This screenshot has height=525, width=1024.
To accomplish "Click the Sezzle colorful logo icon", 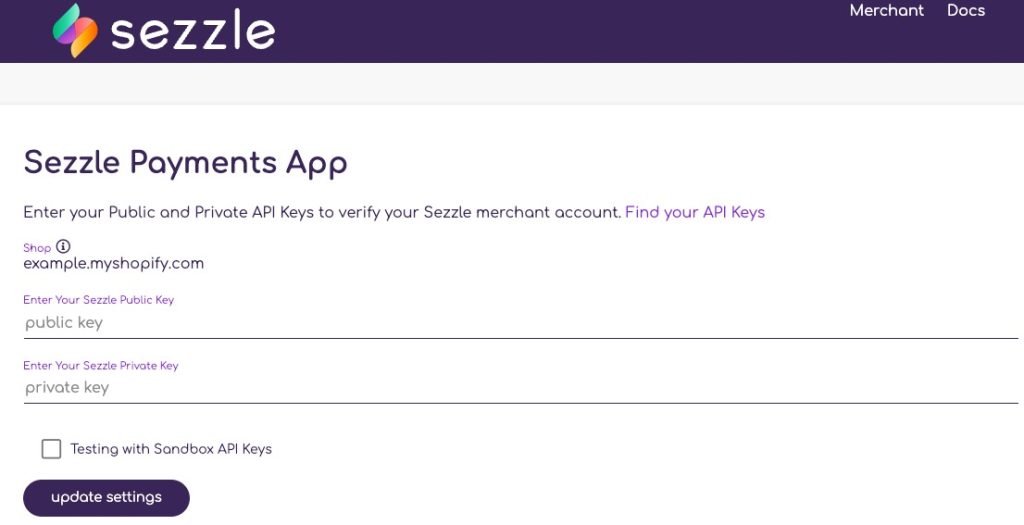I will (75, 30).
